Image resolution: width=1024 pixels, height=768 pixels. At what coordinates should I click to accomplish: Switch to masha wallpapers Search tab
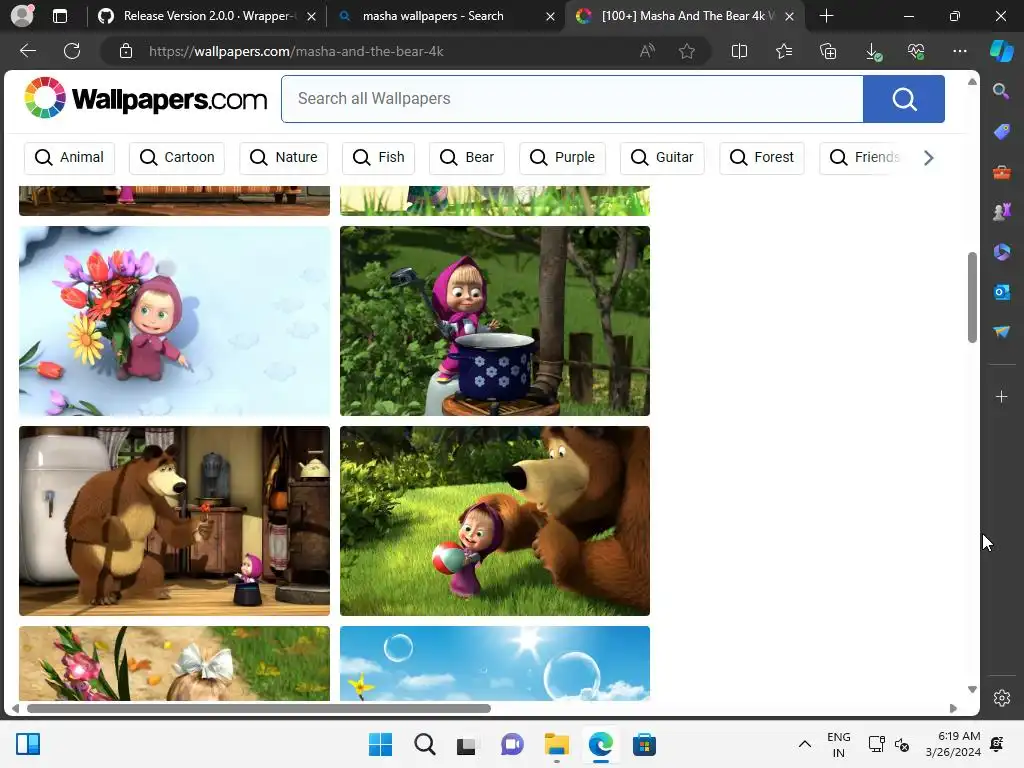[432, 16]
